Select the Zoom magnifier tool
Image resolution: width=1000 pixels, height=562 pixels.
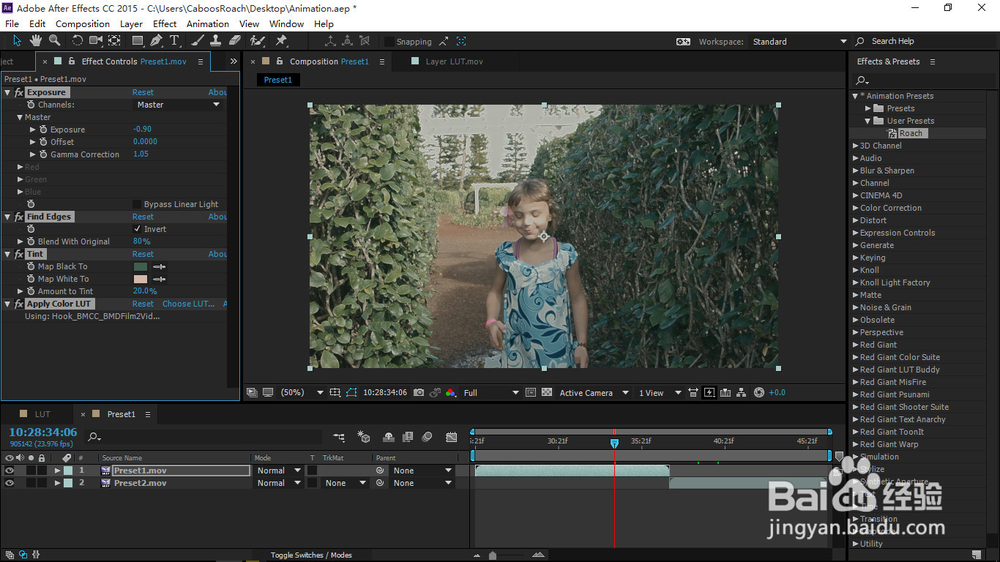point(55,41)
